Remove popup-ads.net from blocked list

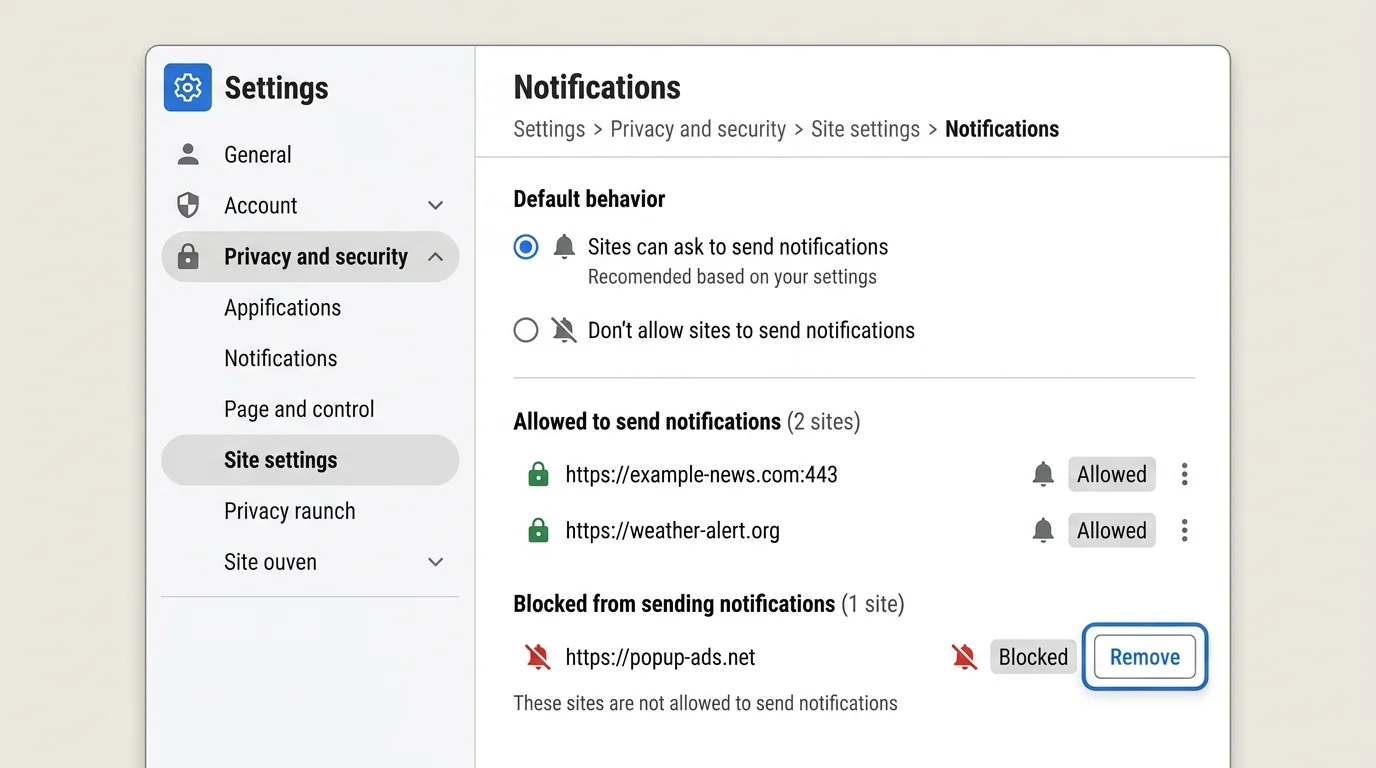click(1145, 657)
